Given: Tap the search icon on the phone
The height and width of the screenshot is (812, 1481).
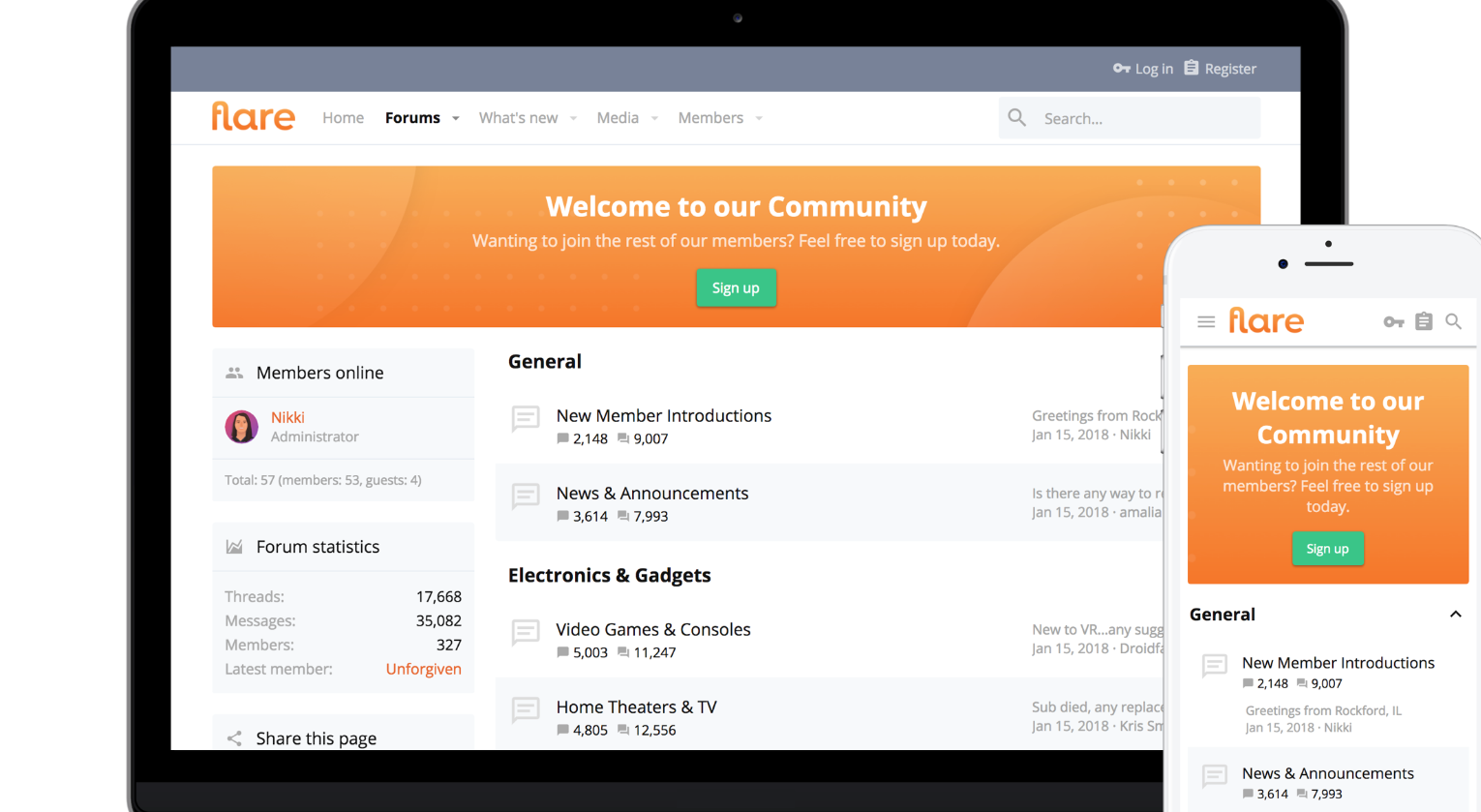Looking at the screenshot, I should tap(1454, 321).
